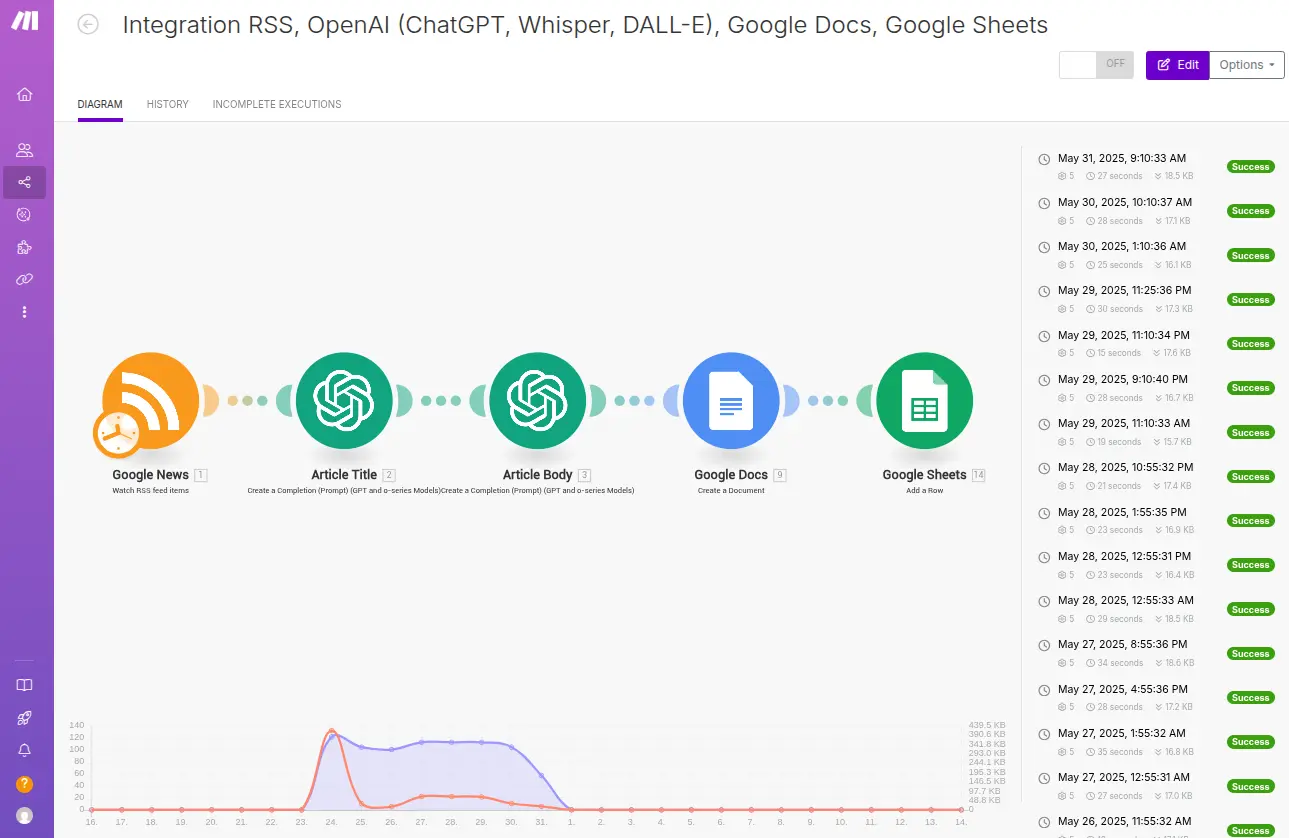Viewport: 1289px width, 838px height.
Task: Go back using the arrow icon
Action: tap(88, 25)
